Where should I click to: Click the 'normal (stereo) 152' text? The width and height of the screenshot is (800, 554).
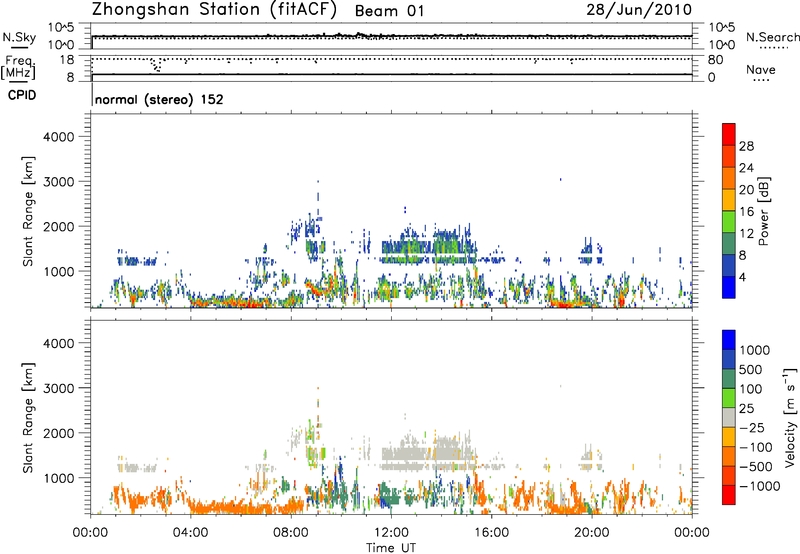coord(159,99)
